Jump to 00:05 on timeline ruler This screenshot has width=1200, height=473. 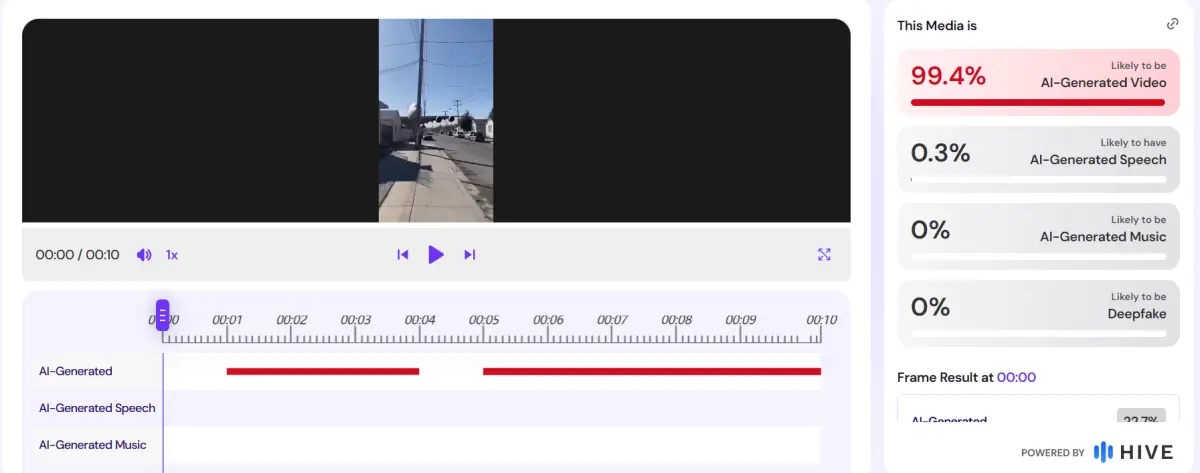484,321
